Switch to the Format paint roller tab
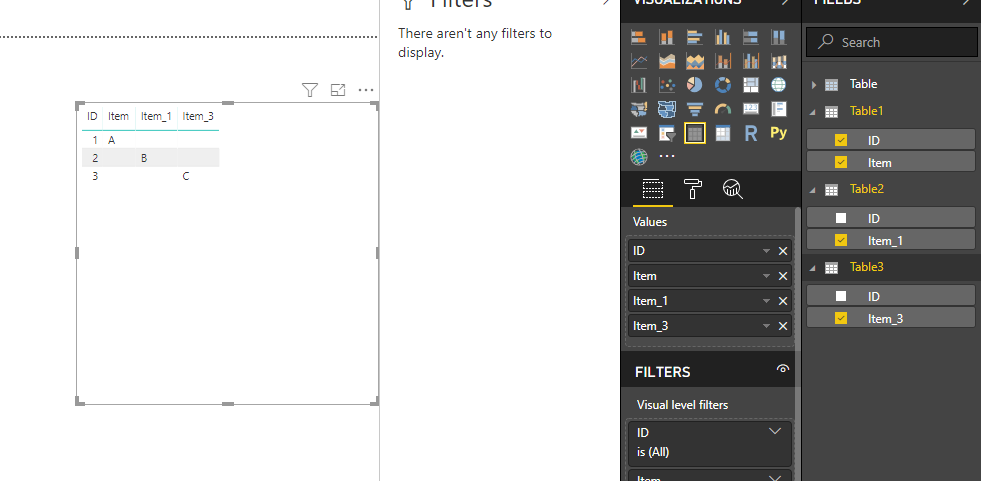The image size is (981, 481). [693, 188]
